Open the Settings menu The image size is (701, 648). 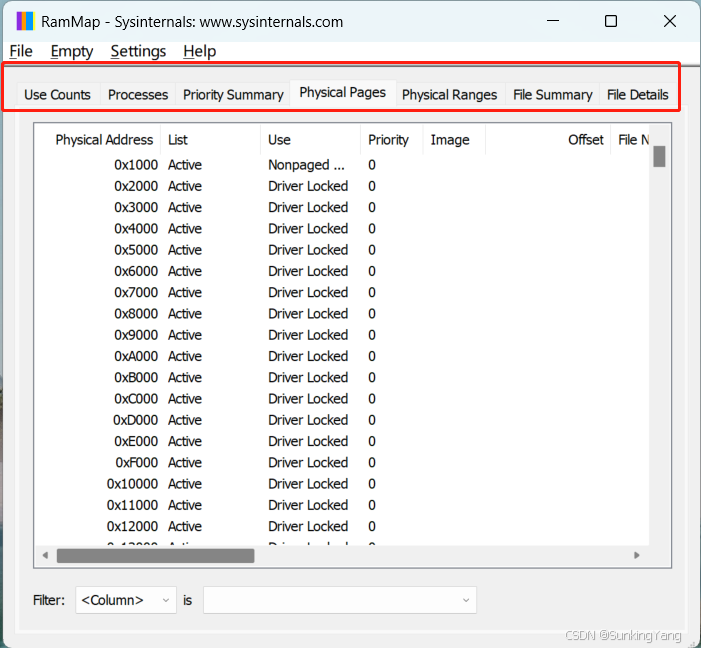[138, 51]
